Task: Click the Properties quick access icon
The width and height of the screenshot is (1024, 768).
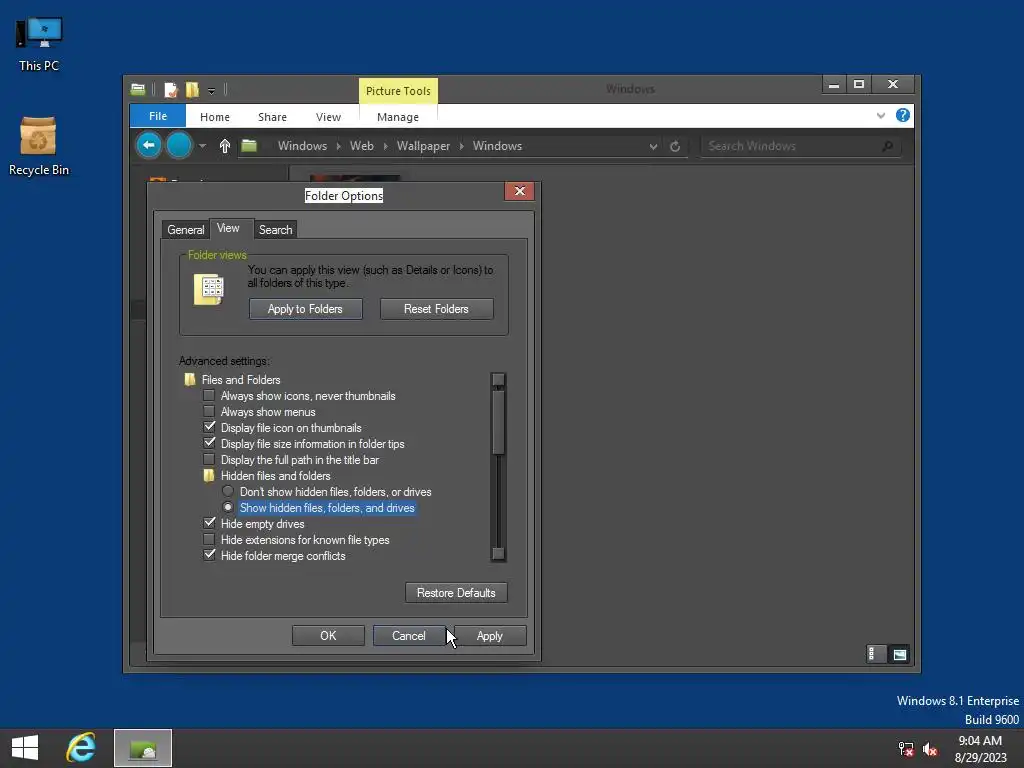Action: (170, 89)
